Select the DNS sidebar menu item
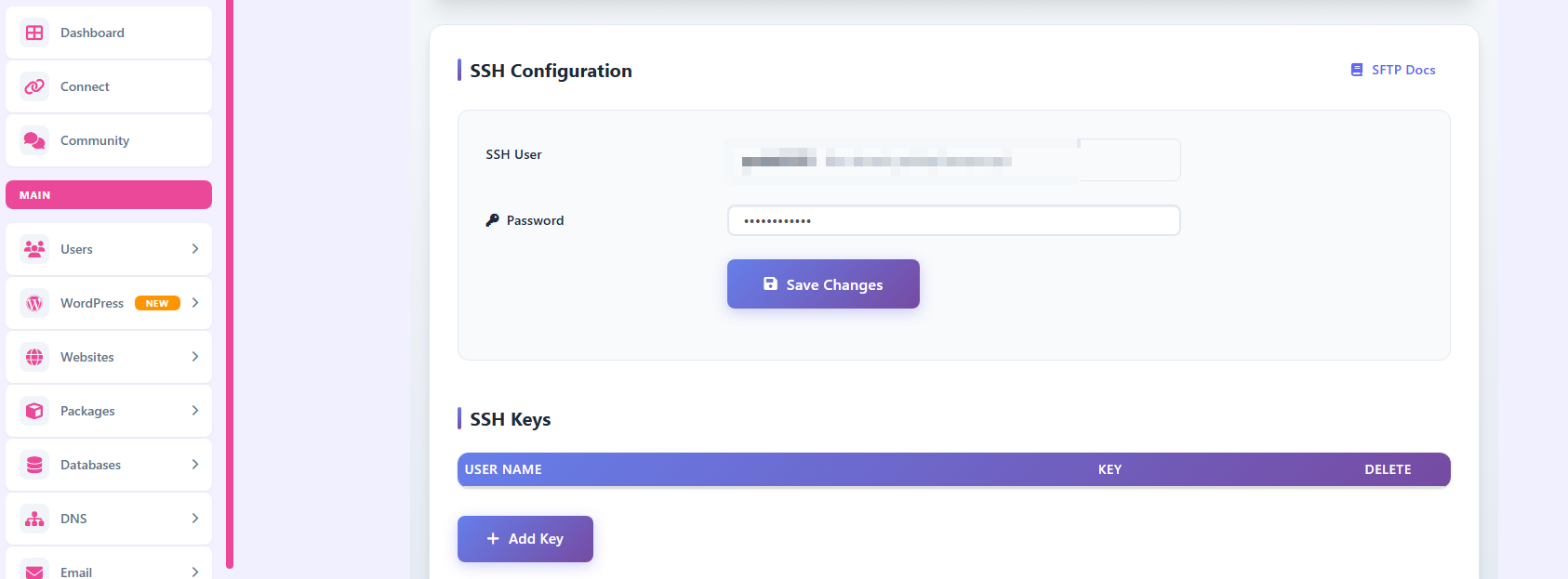The image size is (1568, 579). [109, 519]
